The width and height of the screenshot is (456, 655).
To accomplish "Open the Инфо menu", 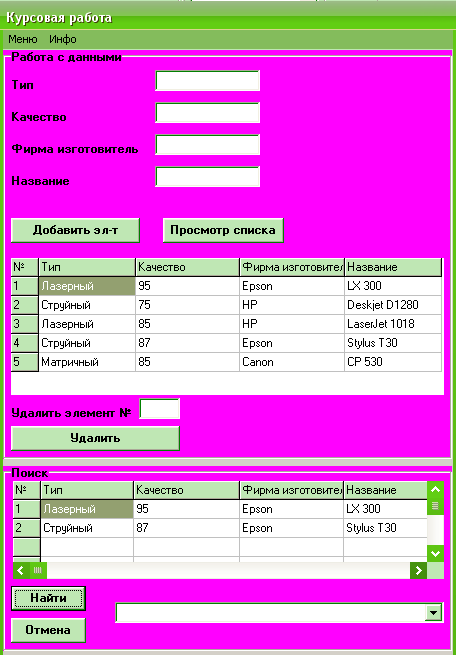I will pyautogui.click(x=63, y=40).
